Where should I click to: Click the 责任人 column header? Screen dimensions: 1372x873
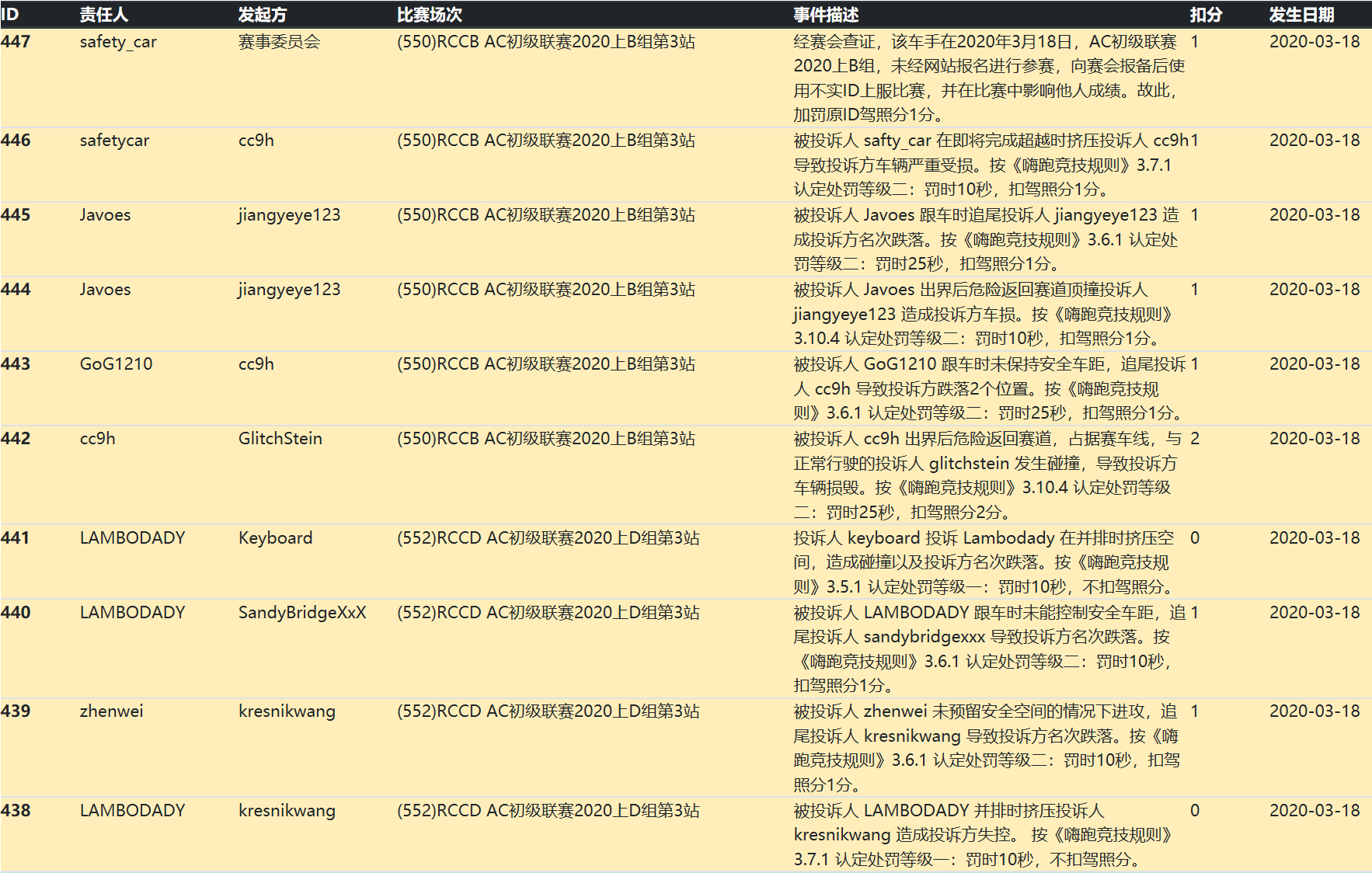click(x=103, y=15)
